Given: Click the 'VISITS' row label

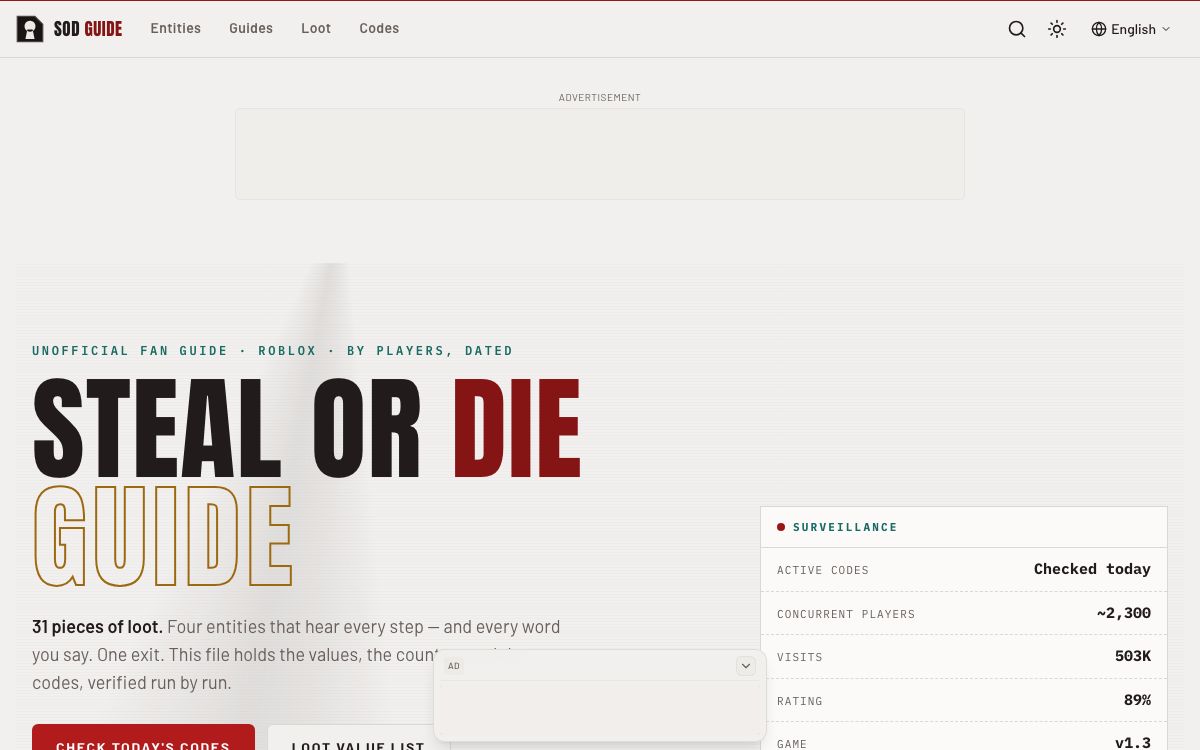Looking at the screenshot, I should [800, 657].
